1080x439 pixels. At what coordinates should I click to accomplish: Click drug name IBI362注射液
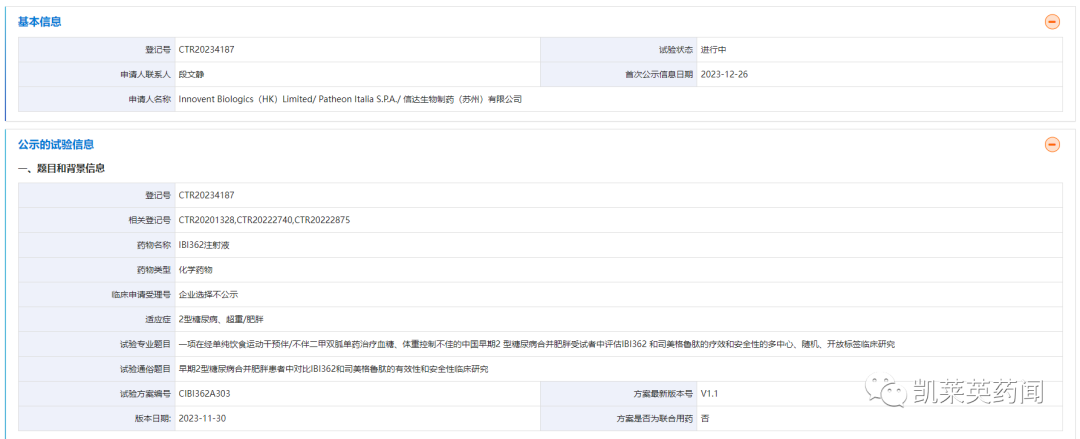[203, 245]
